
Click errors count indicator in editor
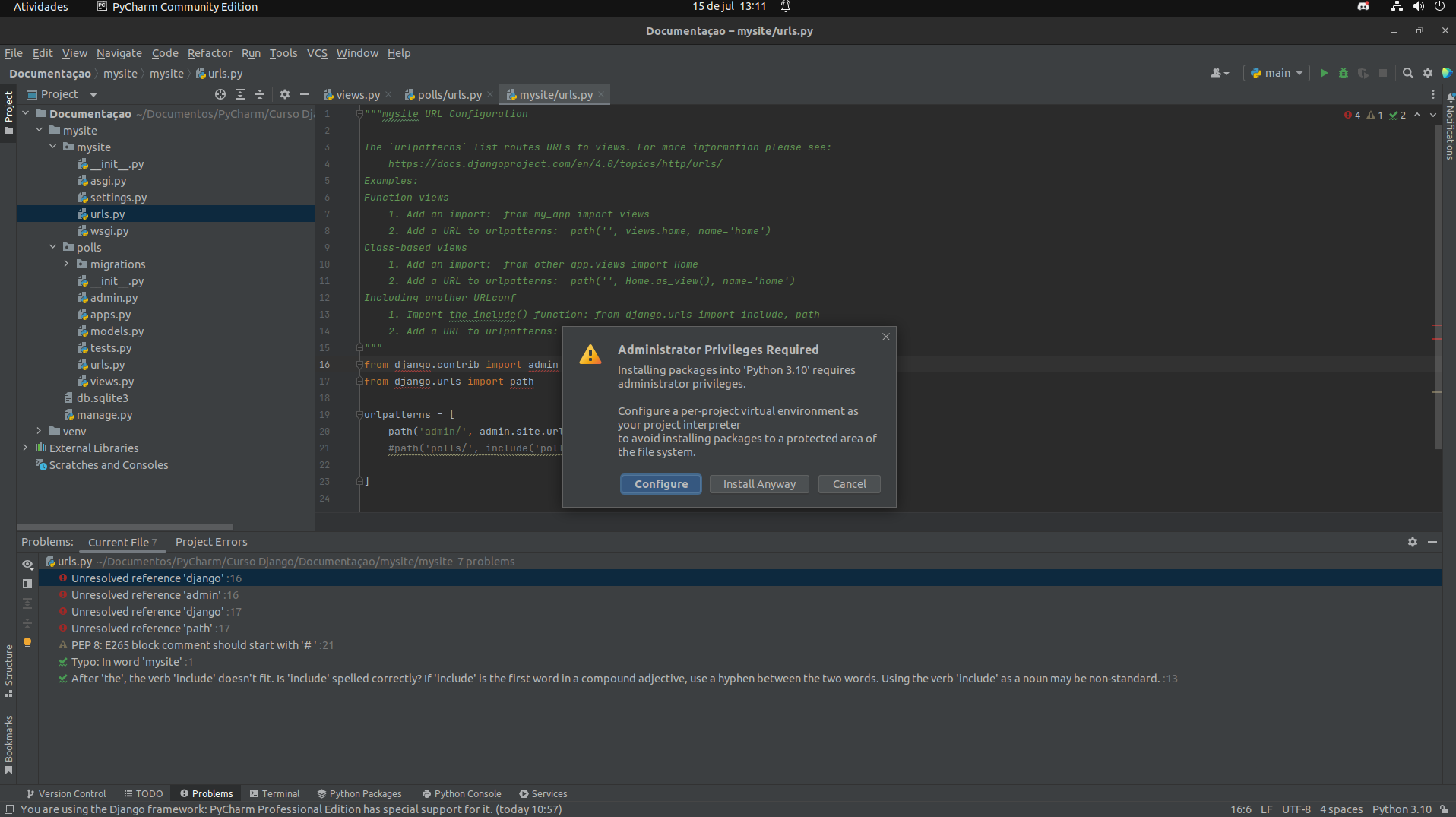pos(1353,115)
